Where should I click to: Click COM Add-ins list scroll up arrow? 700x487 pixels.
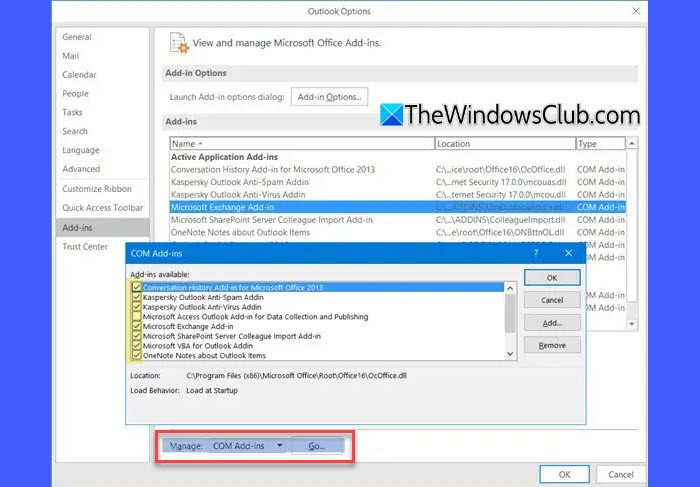[x=510, y=288]
